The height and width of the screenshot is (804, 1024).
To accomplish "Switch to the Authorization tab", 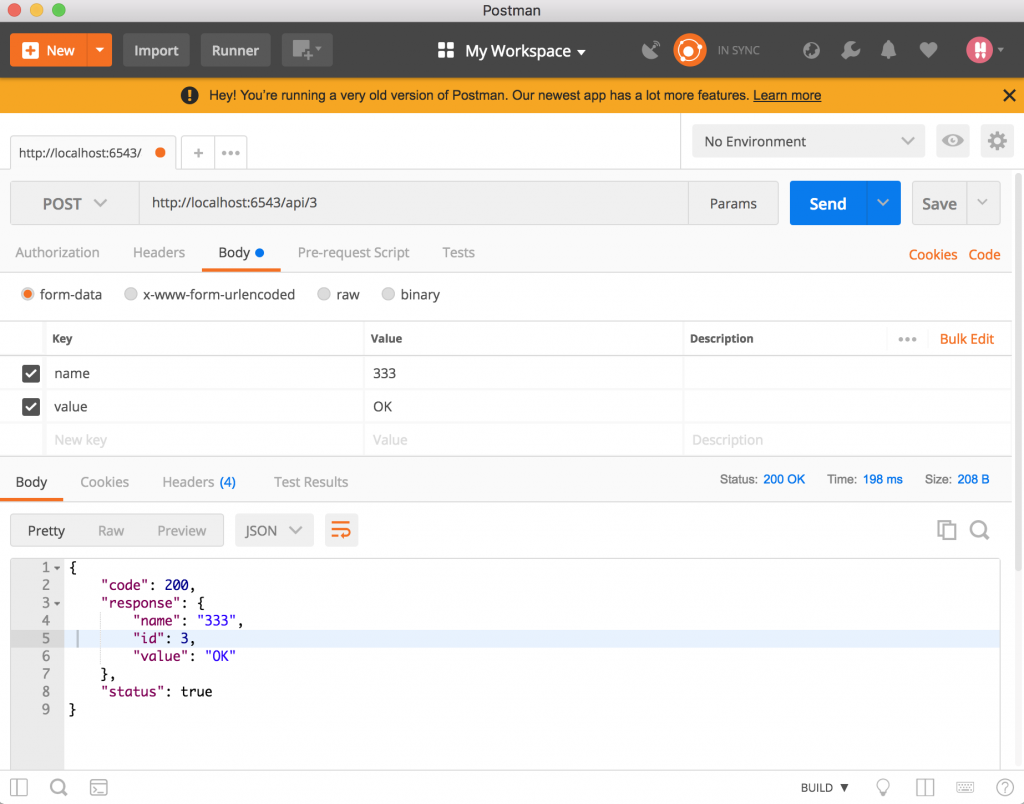I will tap(57, 253).
